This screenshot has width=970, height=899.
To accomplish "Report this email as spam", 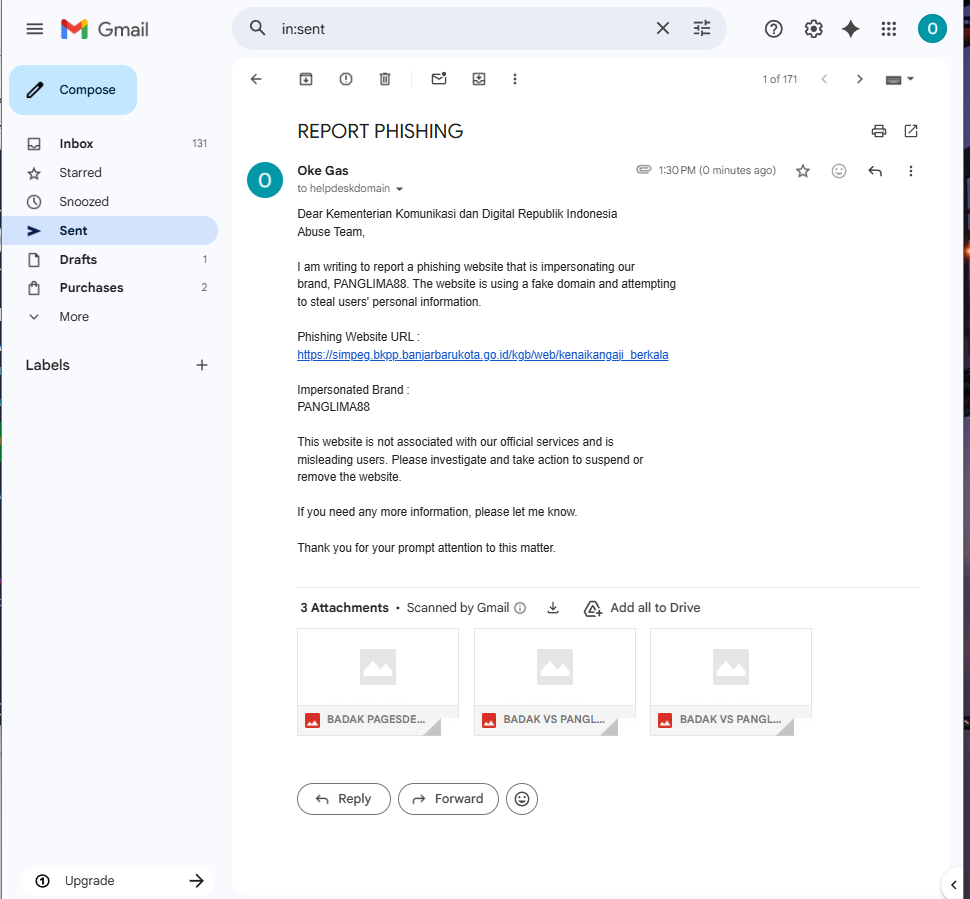I will [346, 79].
